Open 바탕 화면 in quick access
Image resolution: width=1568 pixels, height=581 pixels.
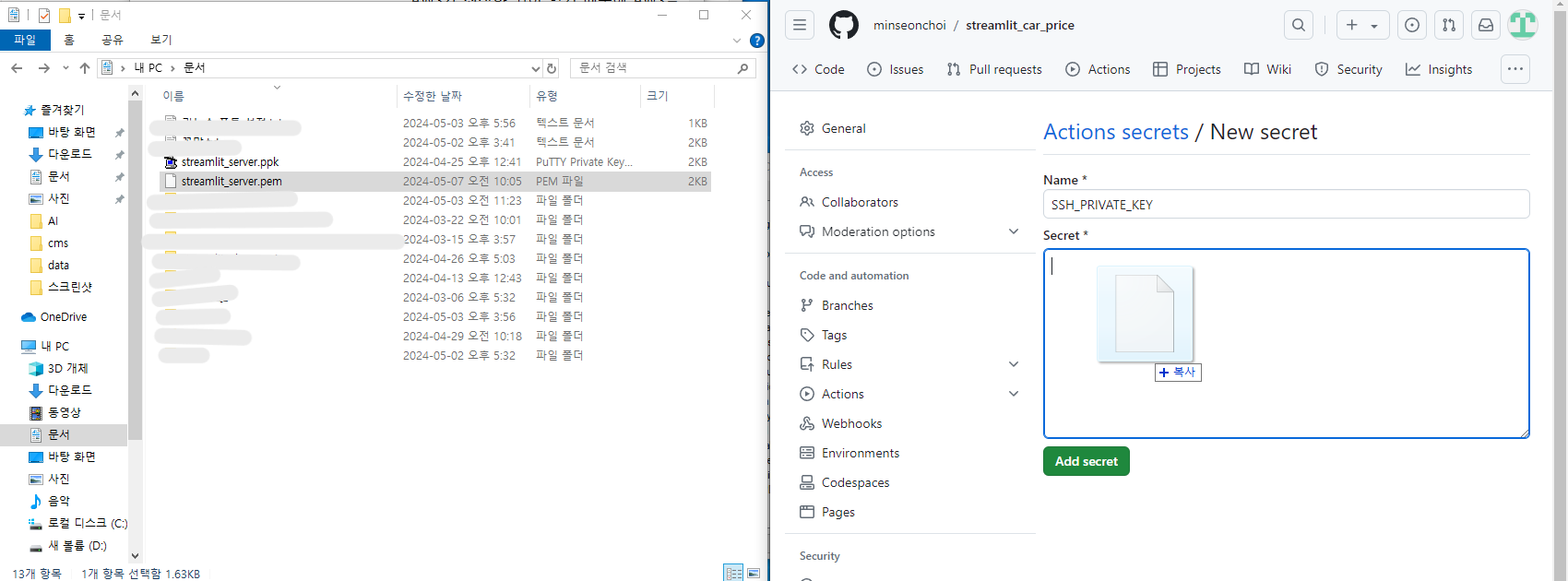pos(71,132)
